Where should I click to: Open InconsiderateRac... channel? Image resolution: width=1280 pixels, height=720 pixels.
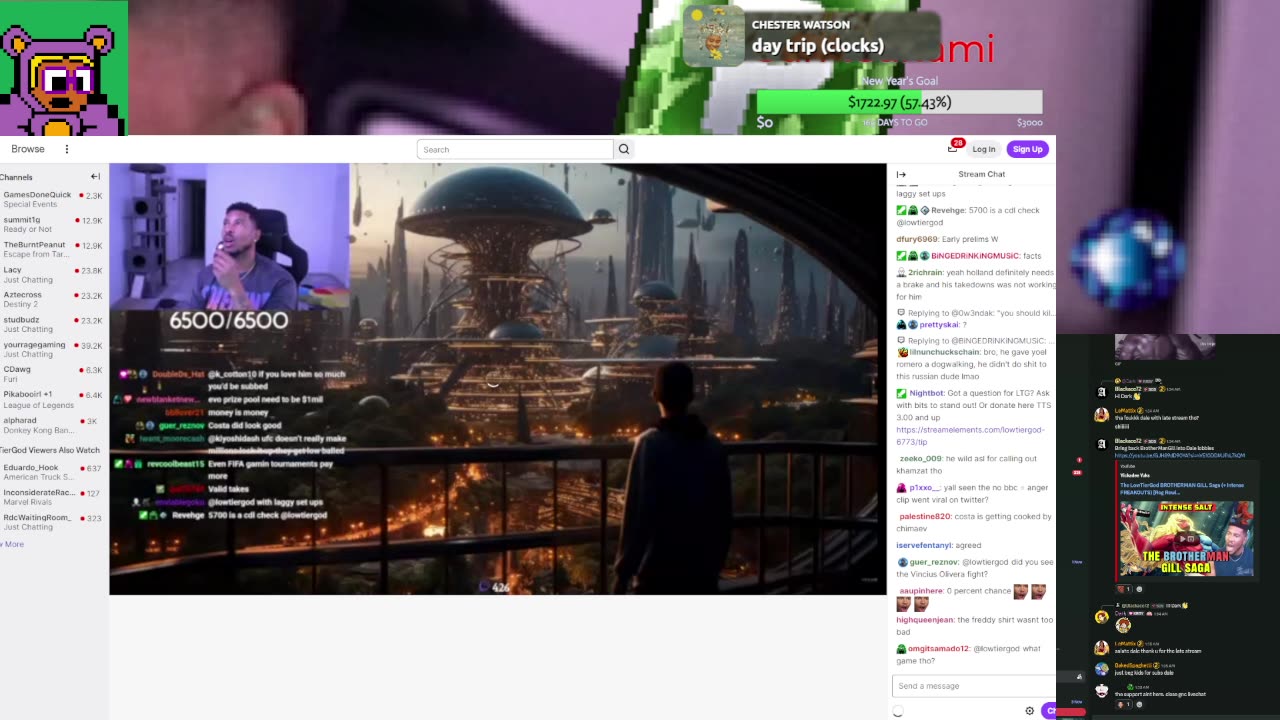click(52, 497)
